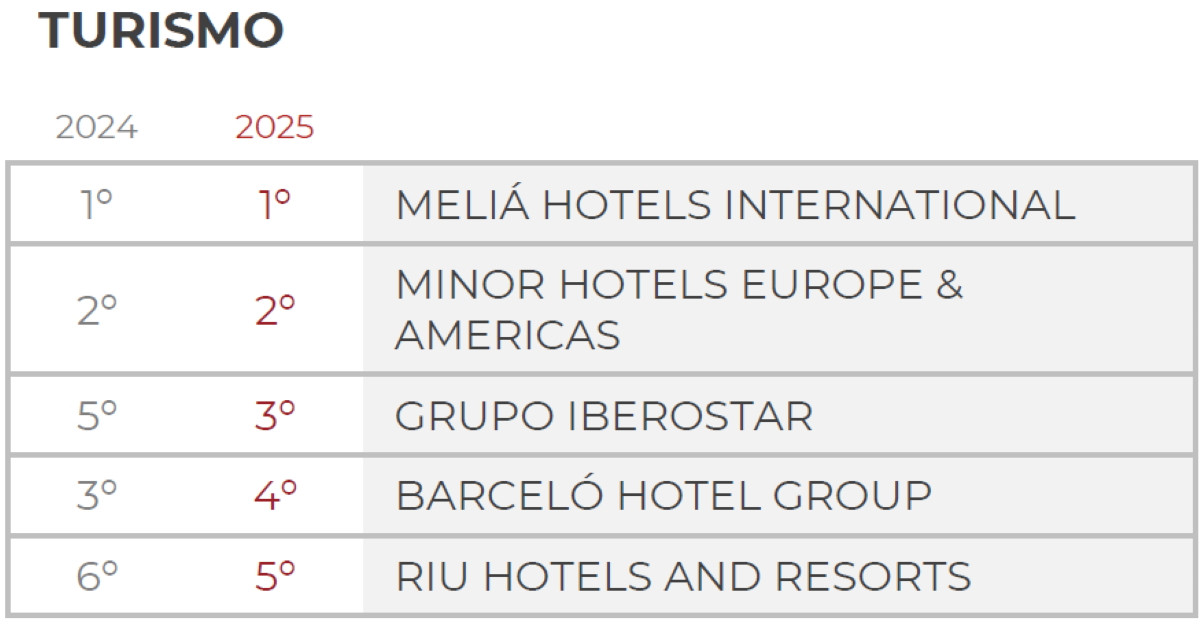Viewport: 1200px width, 628px height.
Task: Pick Iberostar's red 2025 rank 3º
Action: click(275, 416)
